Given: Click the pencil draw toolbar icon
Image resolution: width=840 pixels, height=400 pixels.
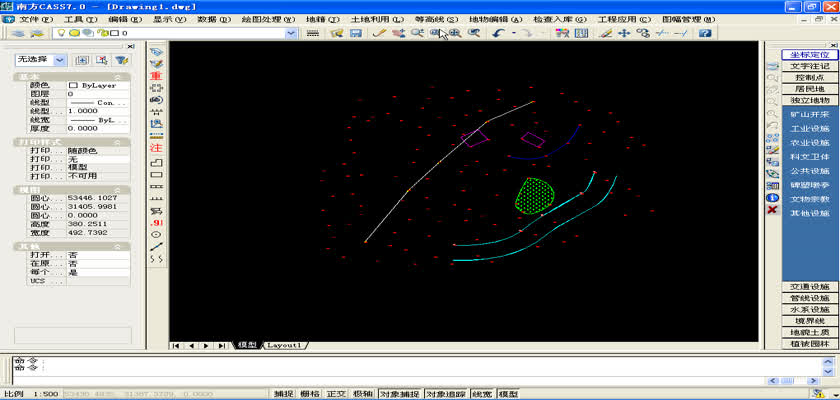Looking at the screenshot, I should (x=379, y=33).
